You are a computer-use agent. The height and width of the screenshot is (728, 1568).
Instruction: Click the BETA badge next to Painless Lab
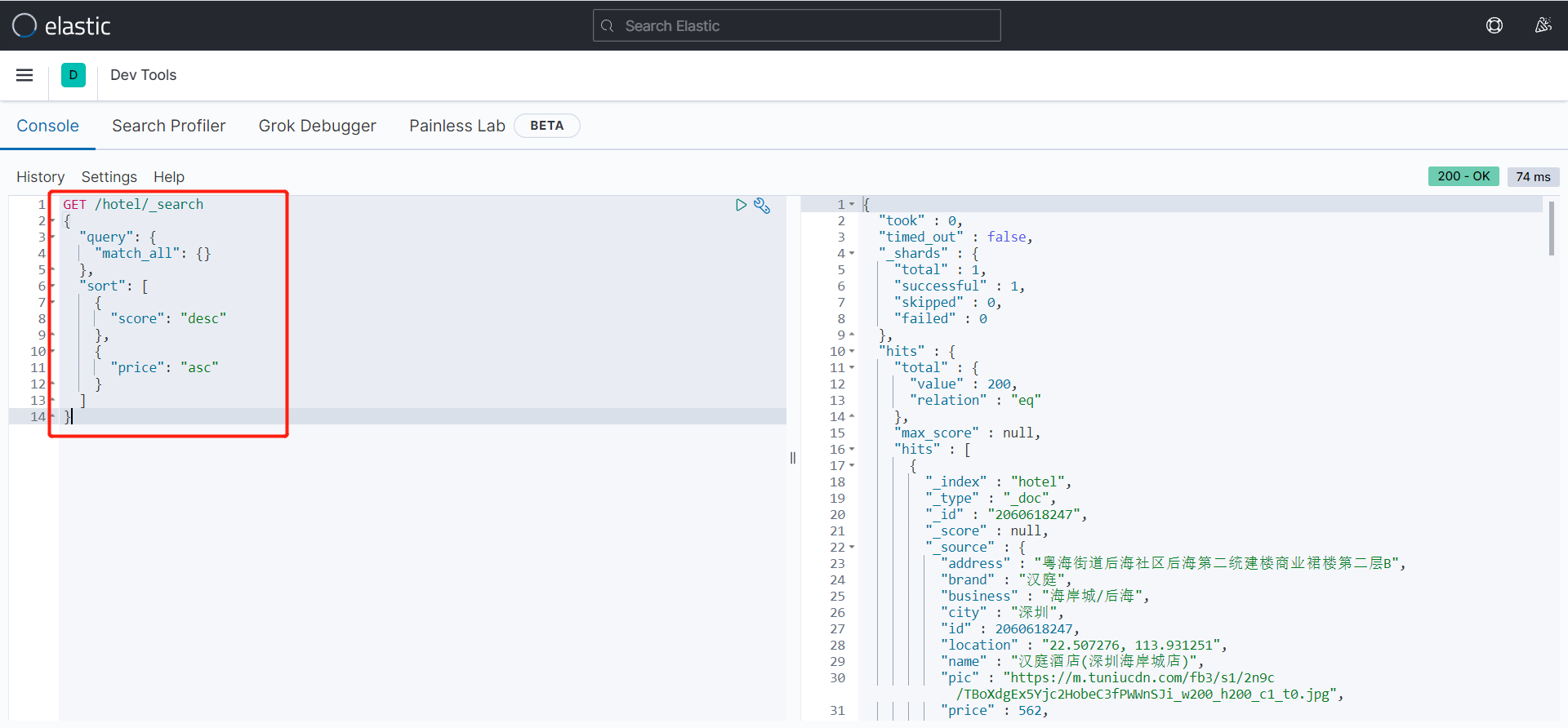[x=547, y=126]
